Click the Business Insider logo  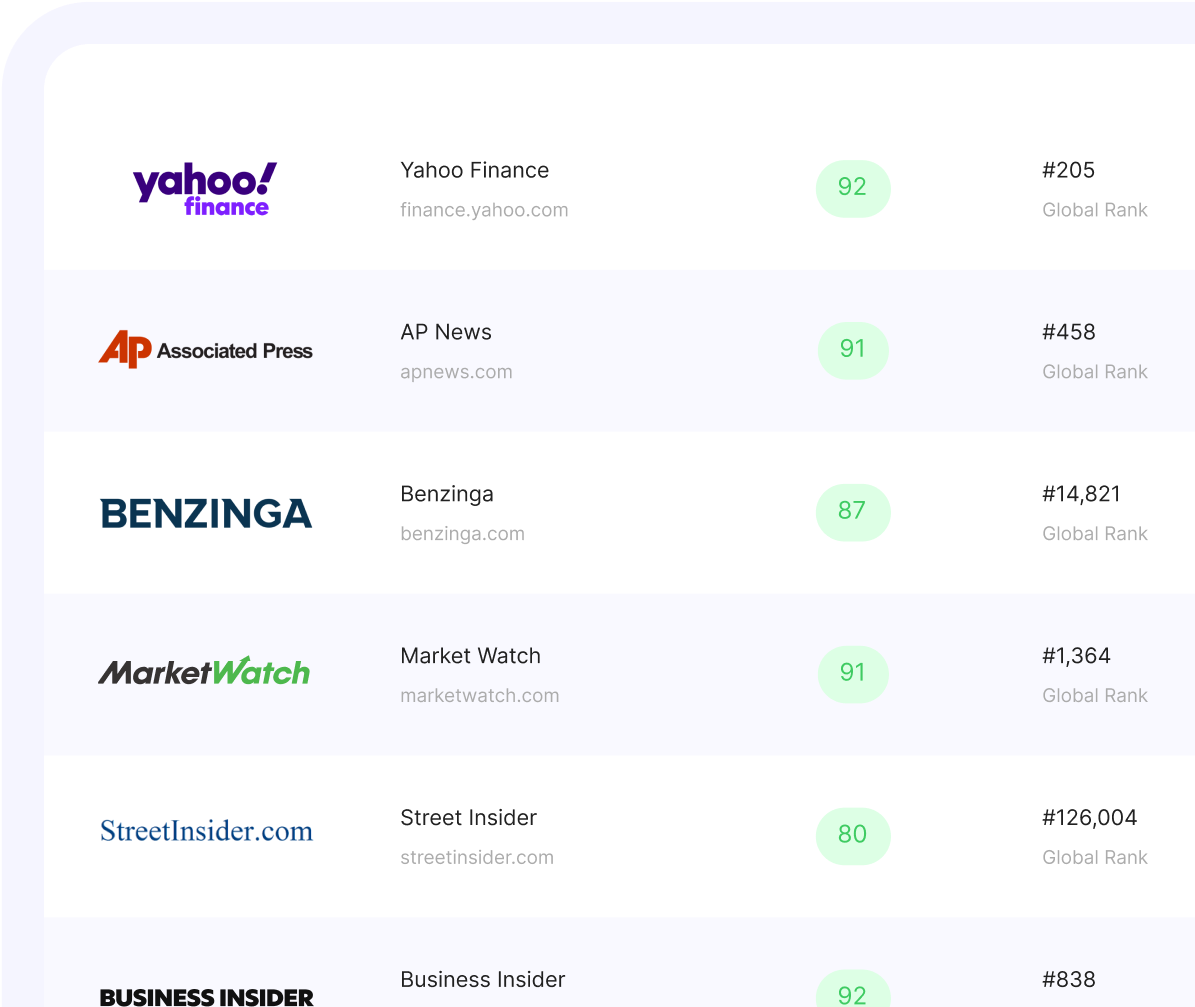click(x=206, y=996)
